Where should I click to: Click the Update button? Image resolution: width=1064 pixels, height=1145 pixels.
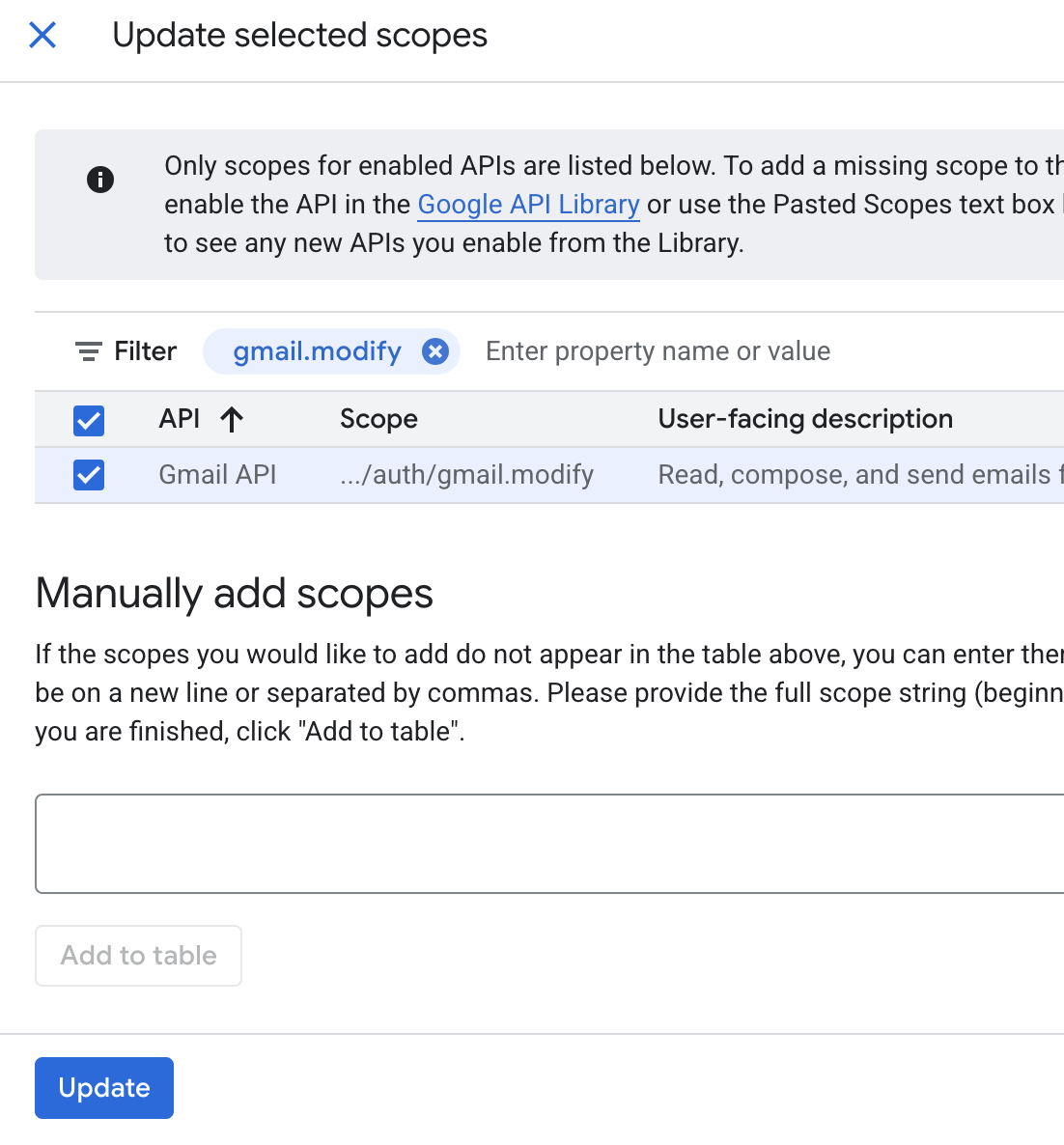pos(103,1088)
